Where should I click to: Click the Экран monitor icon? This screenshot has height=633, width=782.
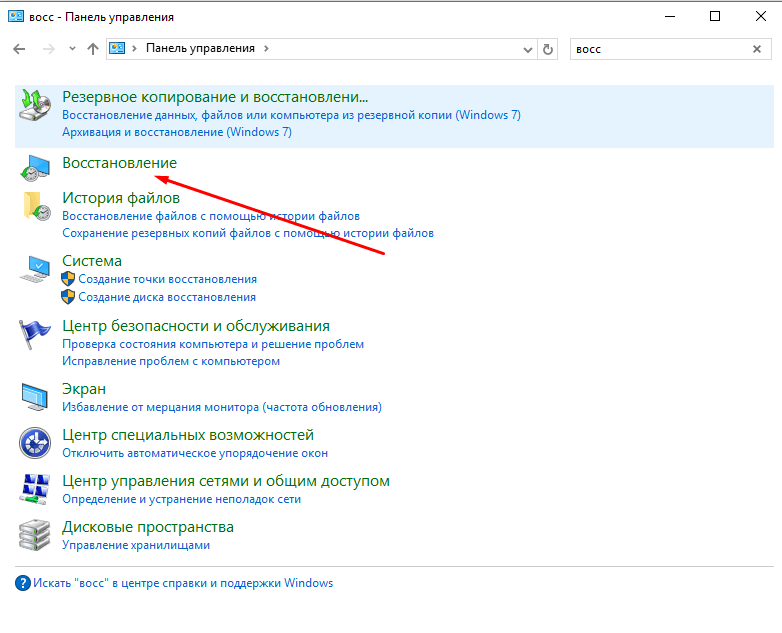point(35,397)
